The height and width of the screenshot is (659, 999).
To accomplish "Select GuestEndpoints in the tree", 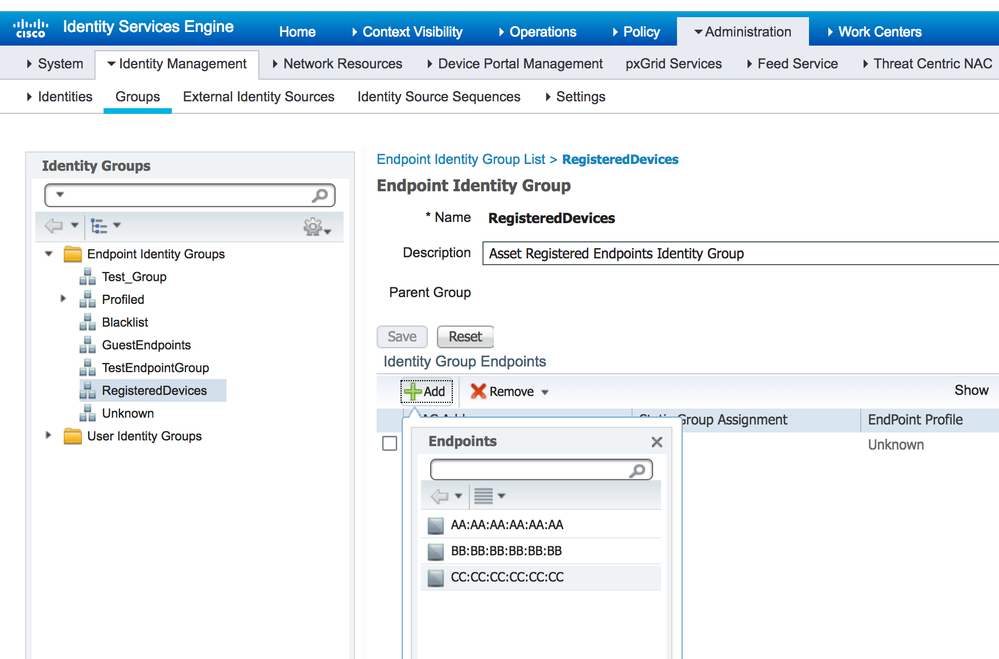I will click(x=147, y=345).
